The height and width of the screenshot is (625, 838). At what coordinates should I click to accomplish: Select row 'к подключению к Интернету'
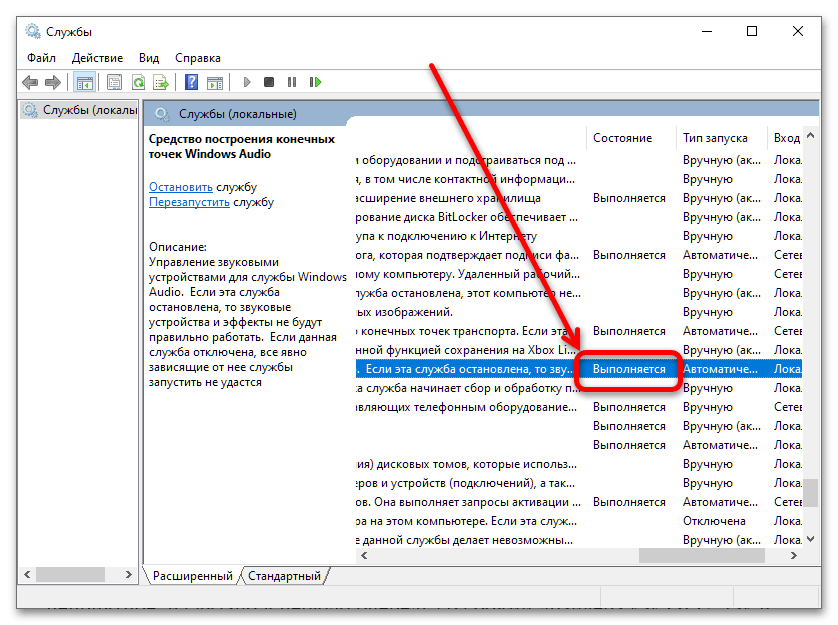click(x=579, y=236)
